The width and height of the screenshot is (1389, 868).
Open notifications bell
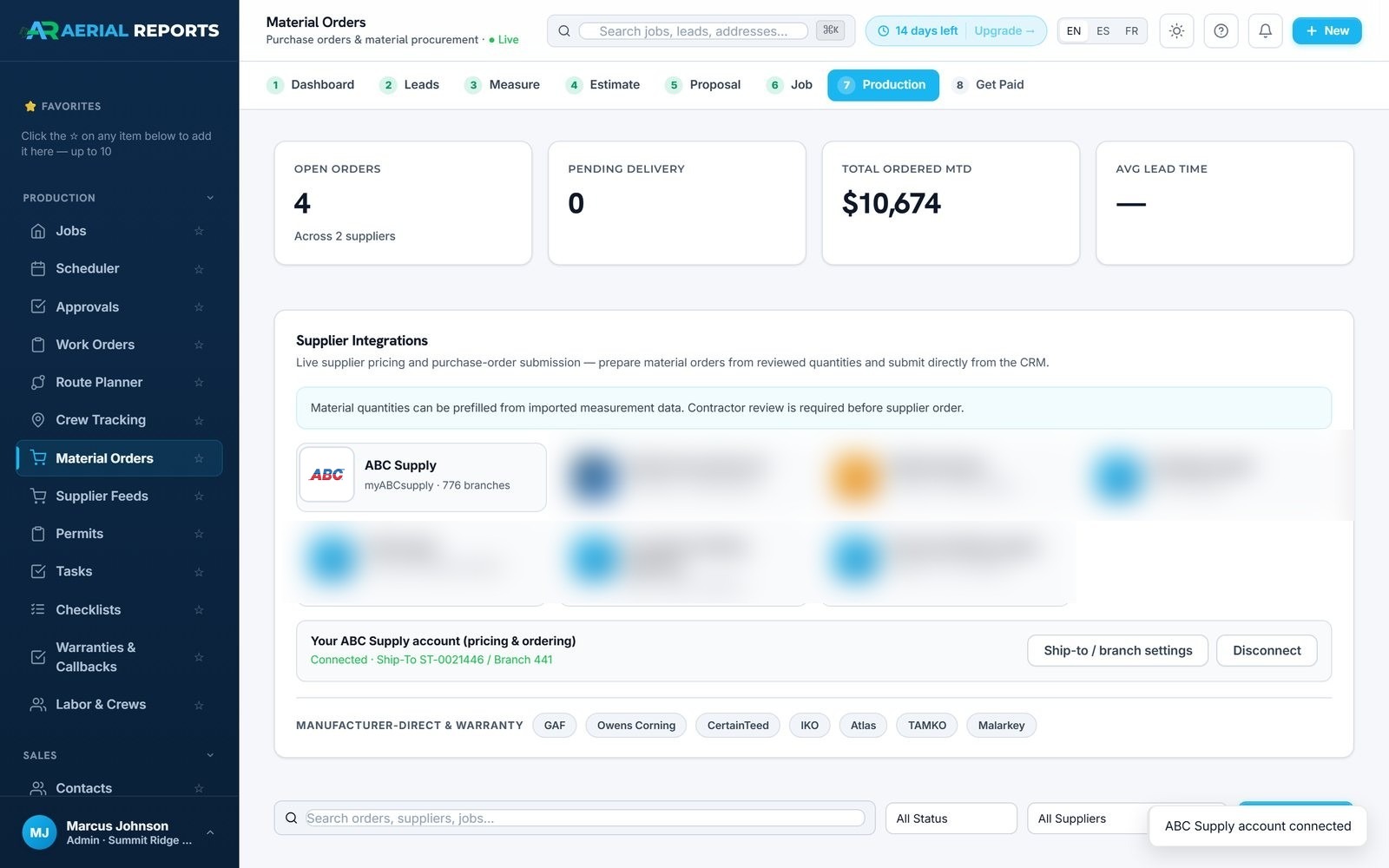coord(1265,31)
